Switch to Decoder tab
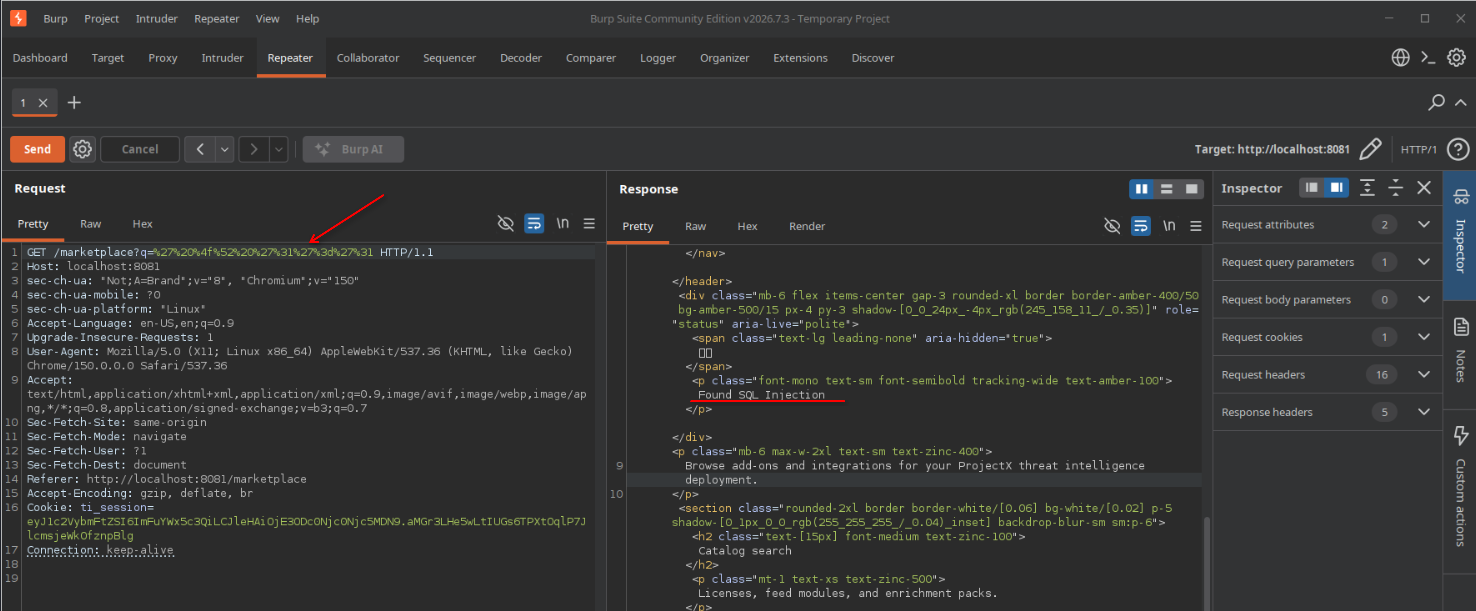The height and width of the screenshot is (611, 1476). click(521, 58)
